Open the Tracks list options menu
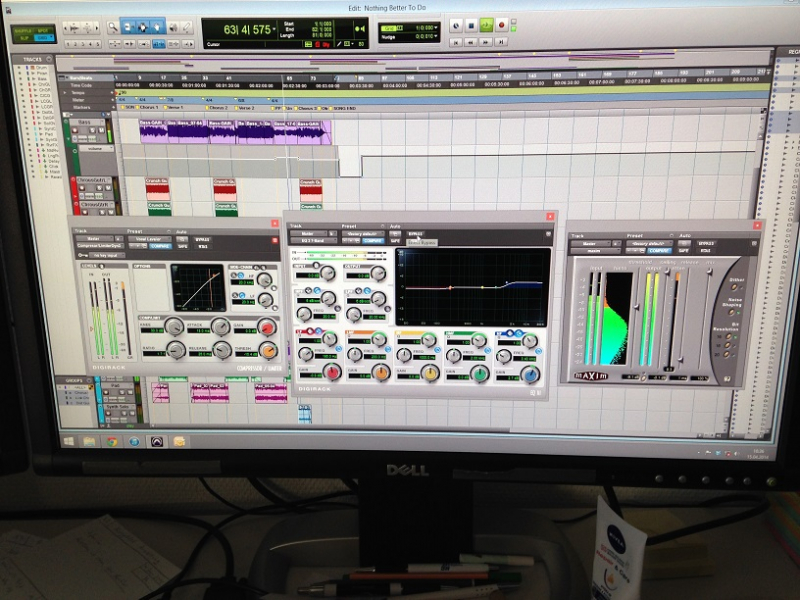 point(48,59)
